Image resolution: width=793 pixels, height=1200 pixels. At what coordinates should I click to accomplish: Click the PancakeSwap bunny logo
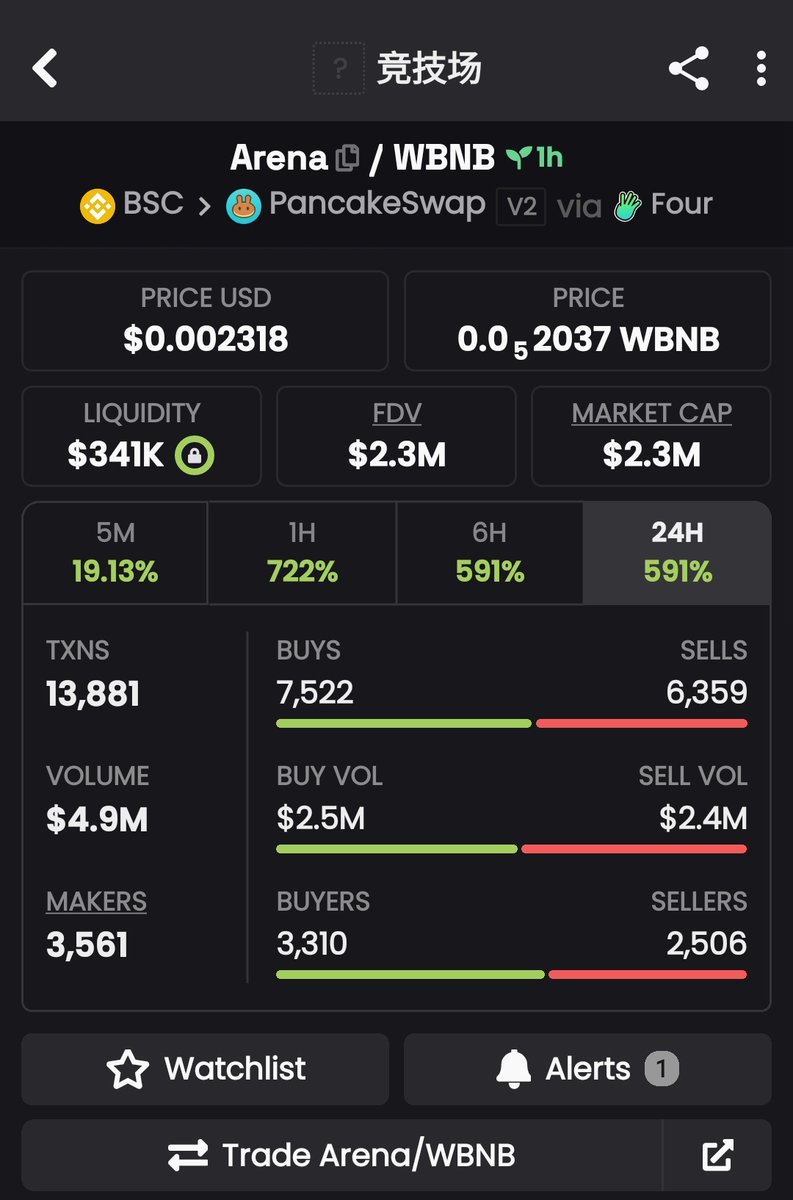click(x=243, y=206)
